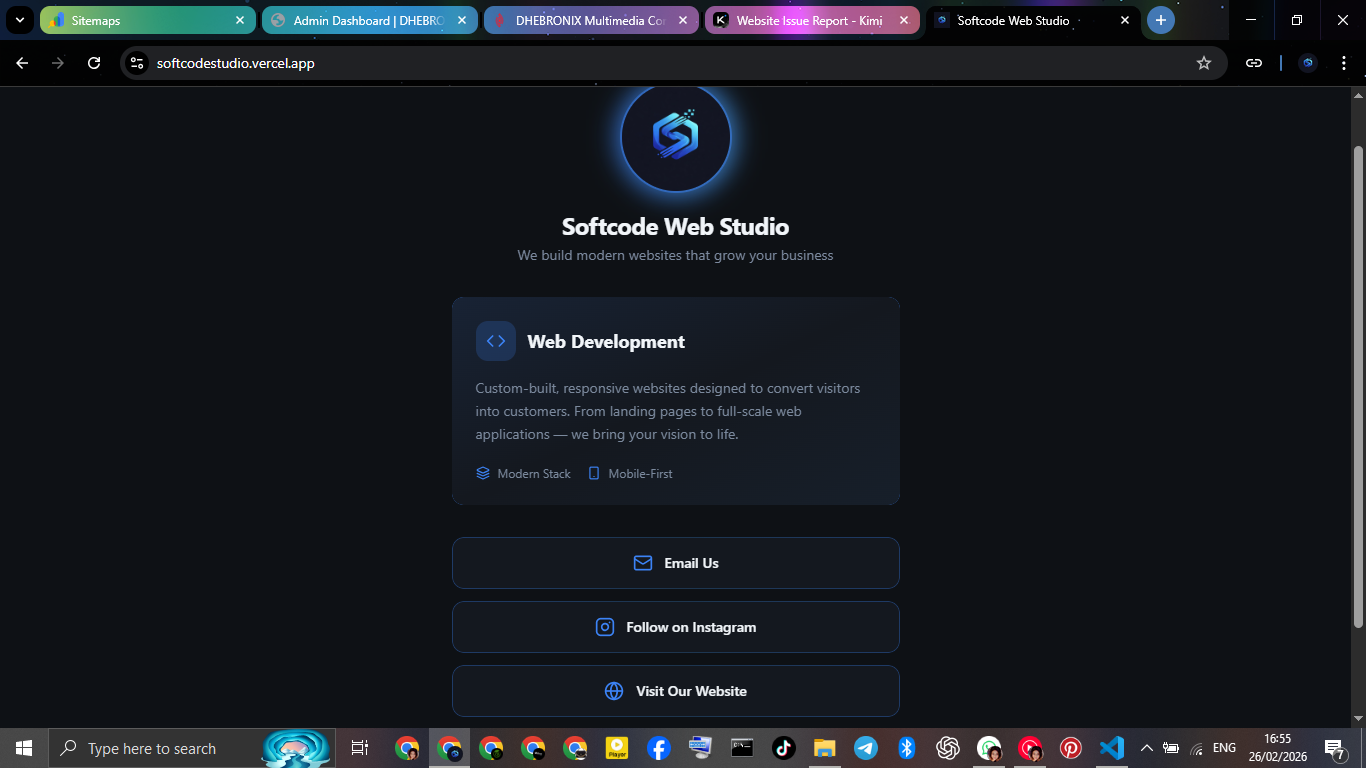Click the browser back navigation arrow
The width and height of the screenshot is (1366, 768).
tap(21, 62)
